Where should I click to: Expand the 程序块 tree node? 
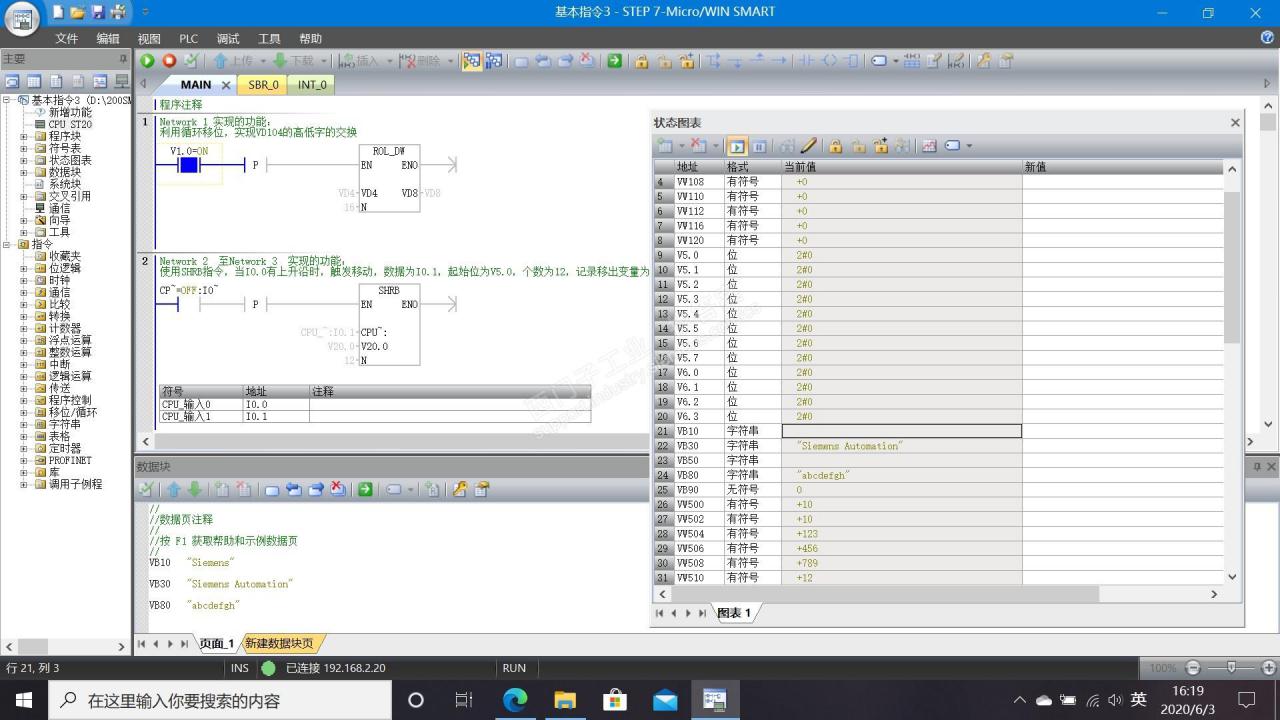[24, 136]
